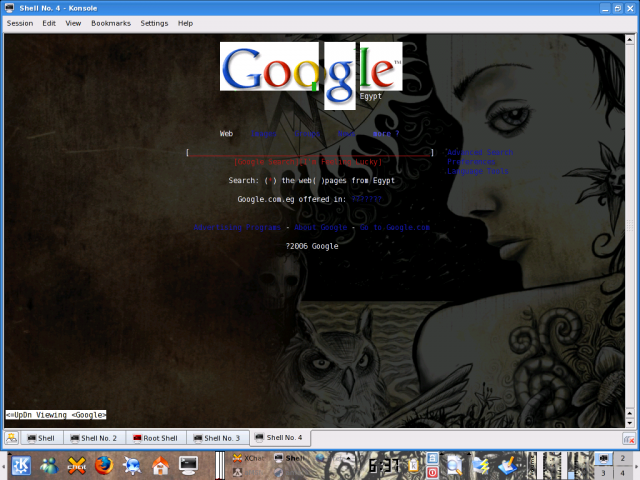Follow the Go to Google.com link
The height and width of the screenshot is (480, 640).
(x=395, y=227)
